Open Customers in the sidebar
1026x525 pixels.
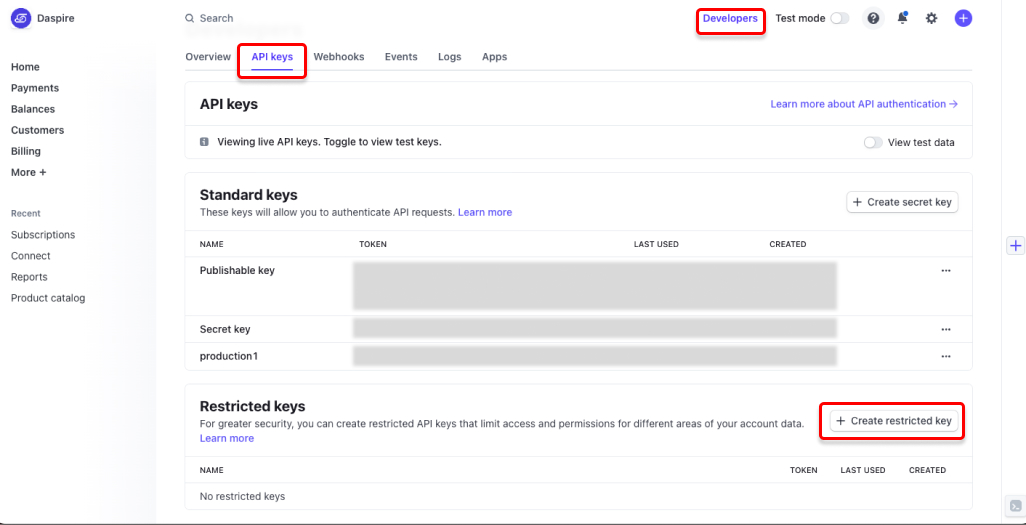(x=38, y=130)
